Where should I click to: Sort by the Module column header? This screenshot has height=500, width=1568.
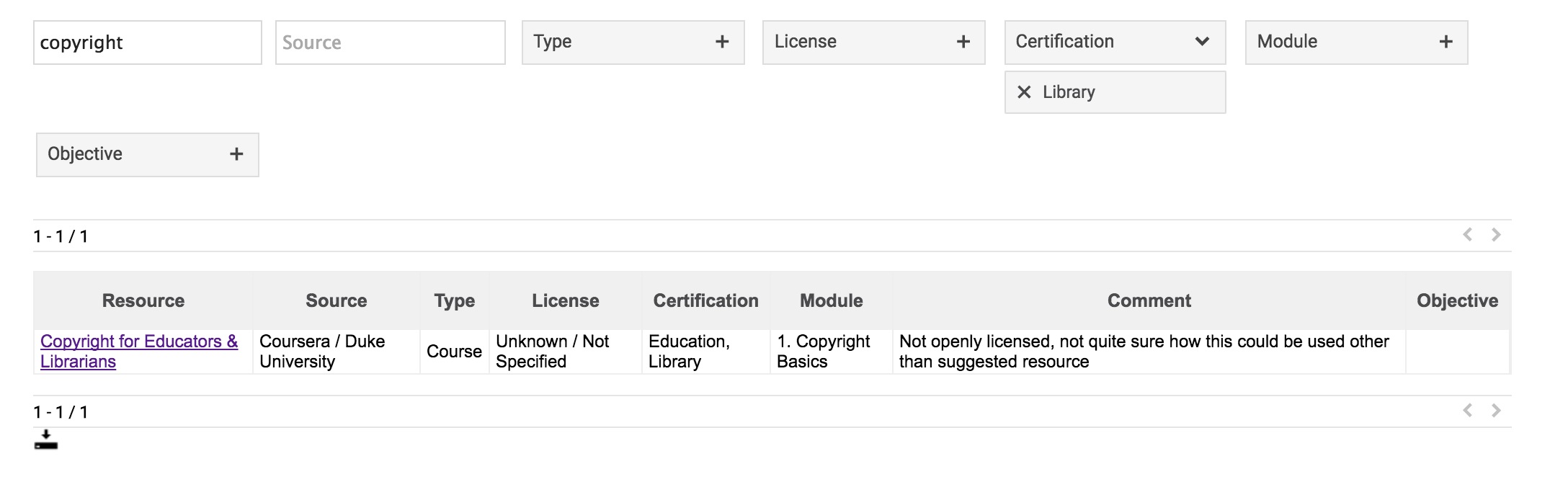(x=831, y=301)
